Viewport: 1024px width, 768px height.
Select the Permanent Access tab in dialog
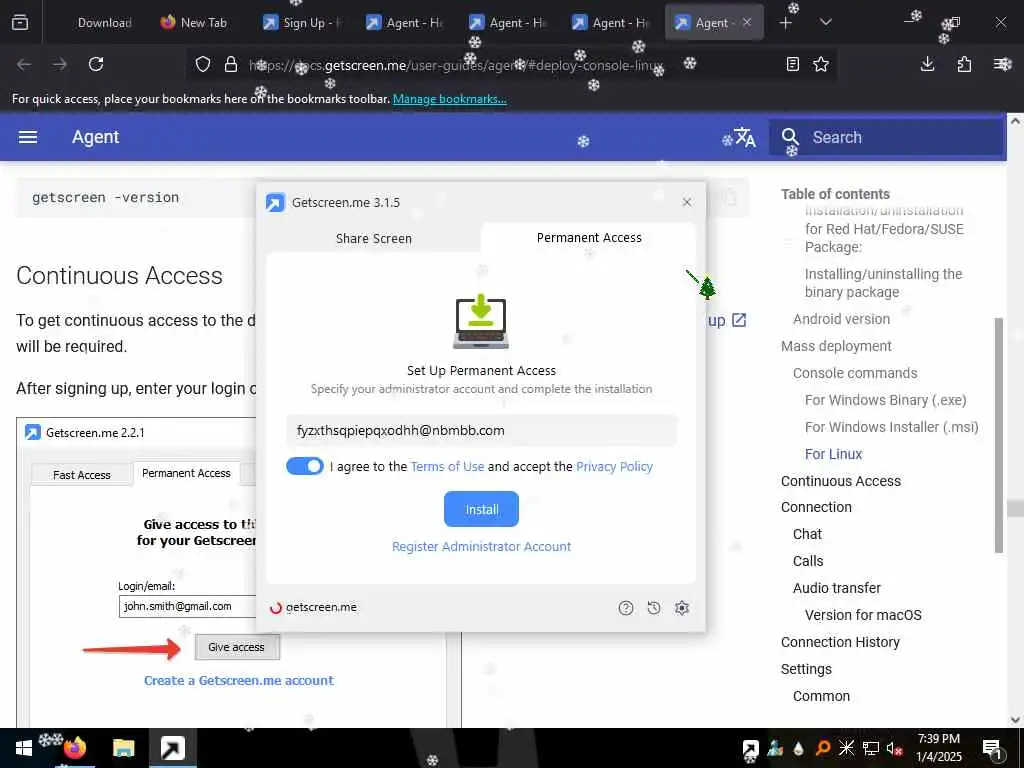[589, 238]
